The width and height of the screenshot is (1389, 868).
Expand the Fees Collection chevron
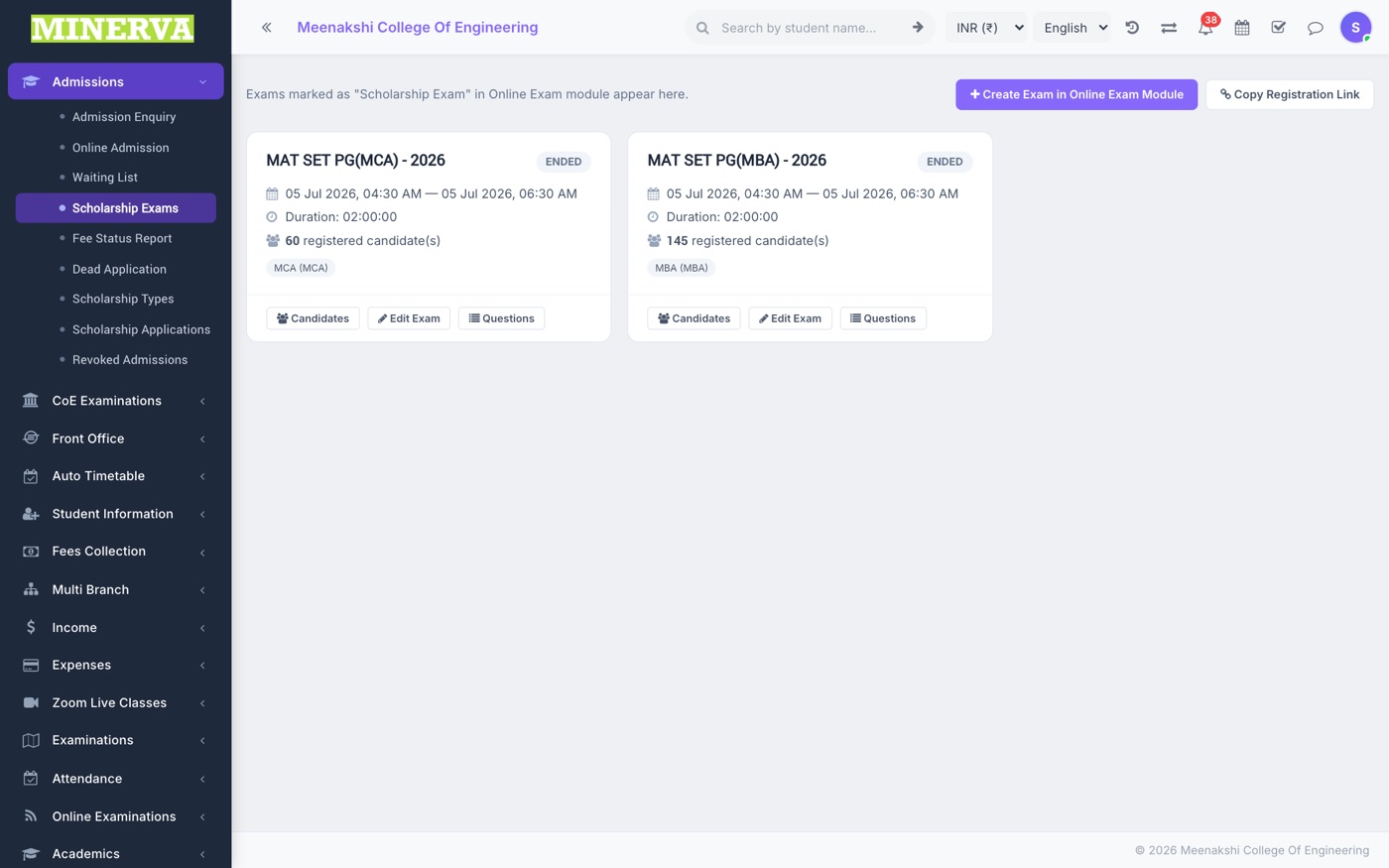pos(202,552)
